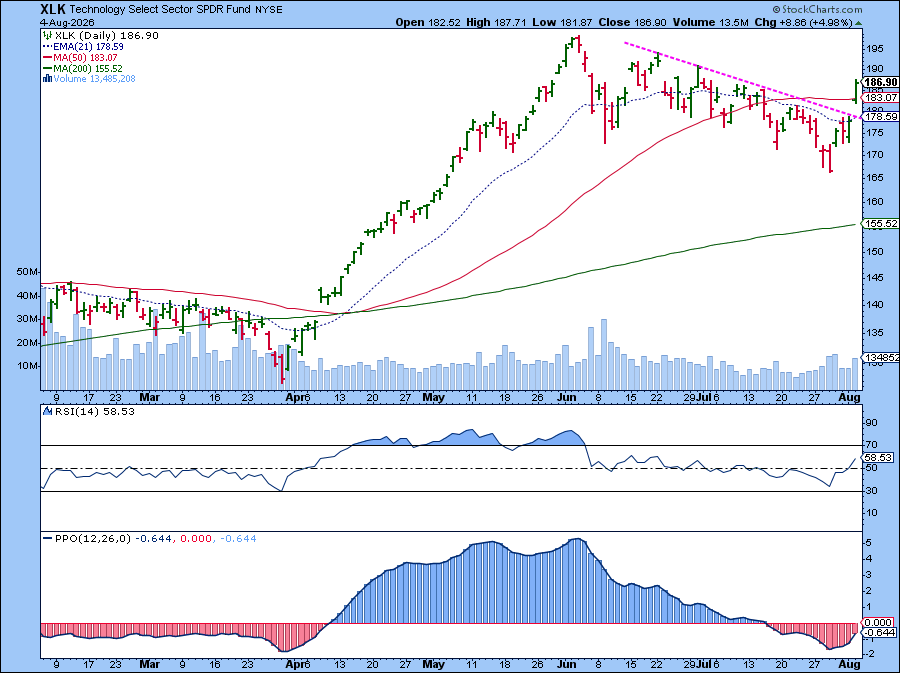
Task: Click the XLK ticker symbol in the title
Action: coord(53,9)
